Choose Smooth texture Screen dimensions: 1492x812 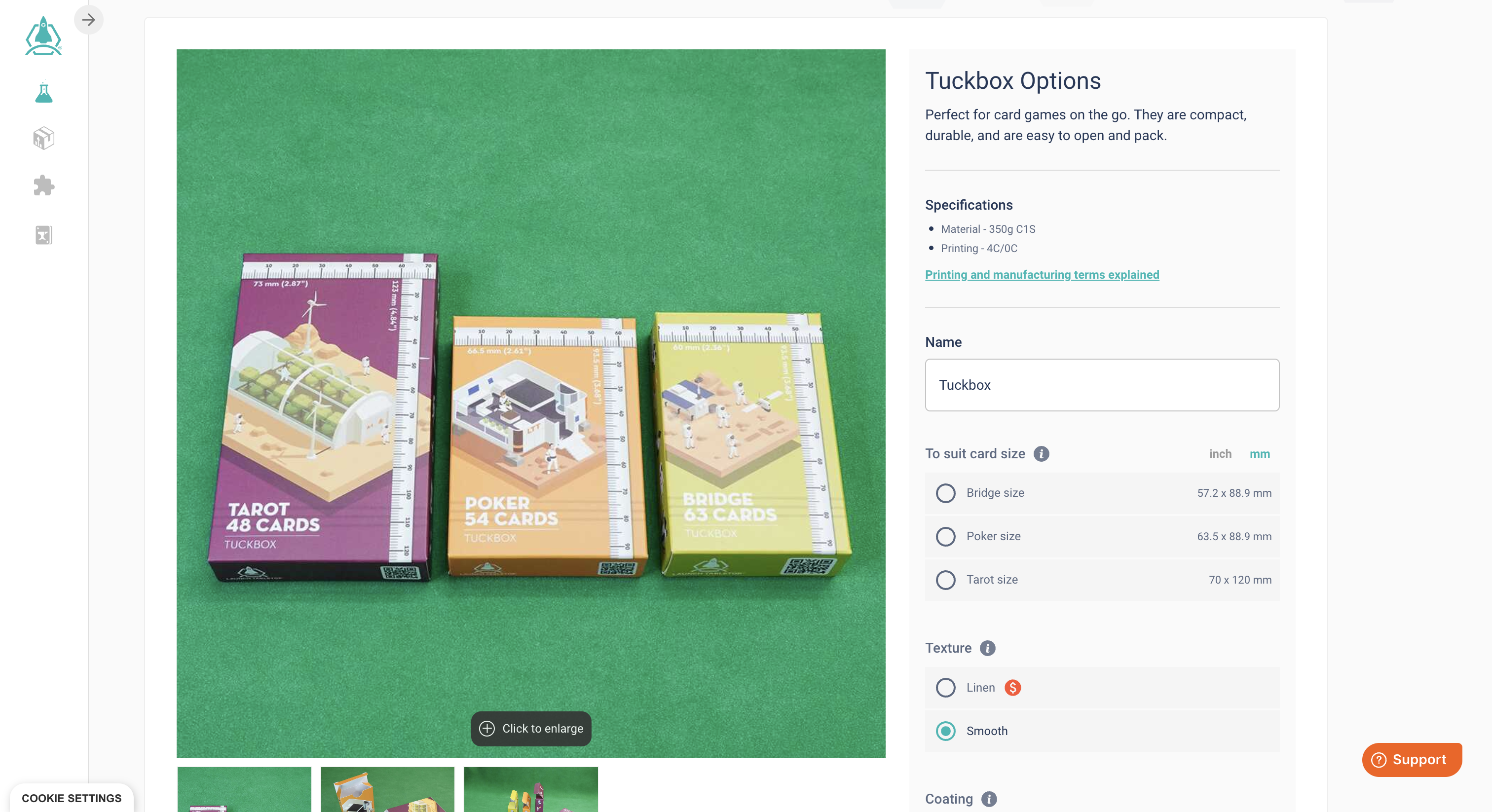coord(1102,731)
